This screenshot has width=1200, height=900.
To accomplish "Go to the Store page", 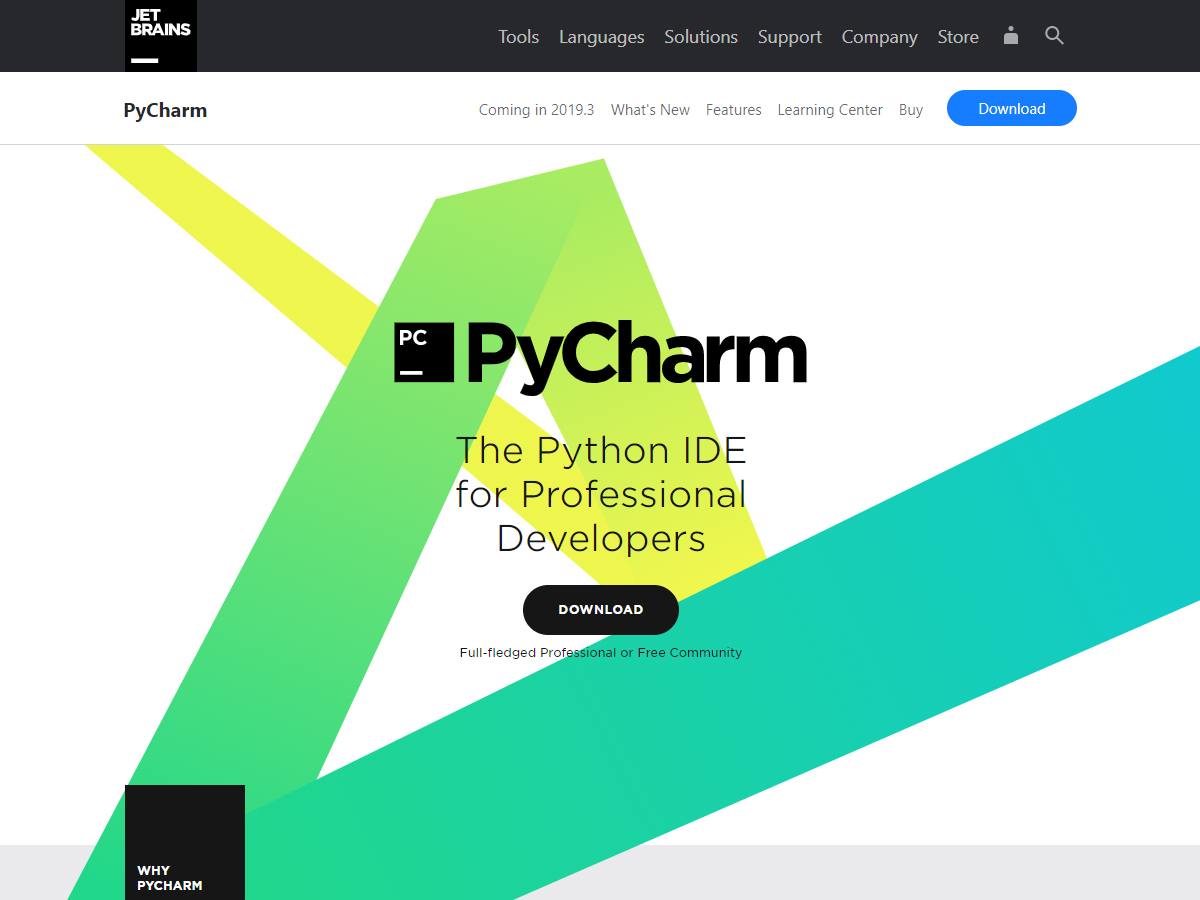I will tap(957, 37).
